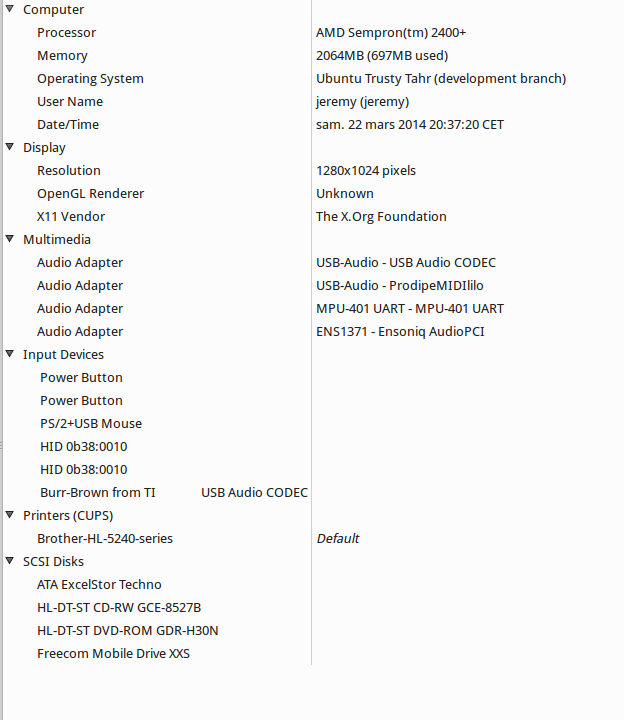Select the PS/2+USB Mouse device
The image size is (624, 720).
(x=91, y=424)
